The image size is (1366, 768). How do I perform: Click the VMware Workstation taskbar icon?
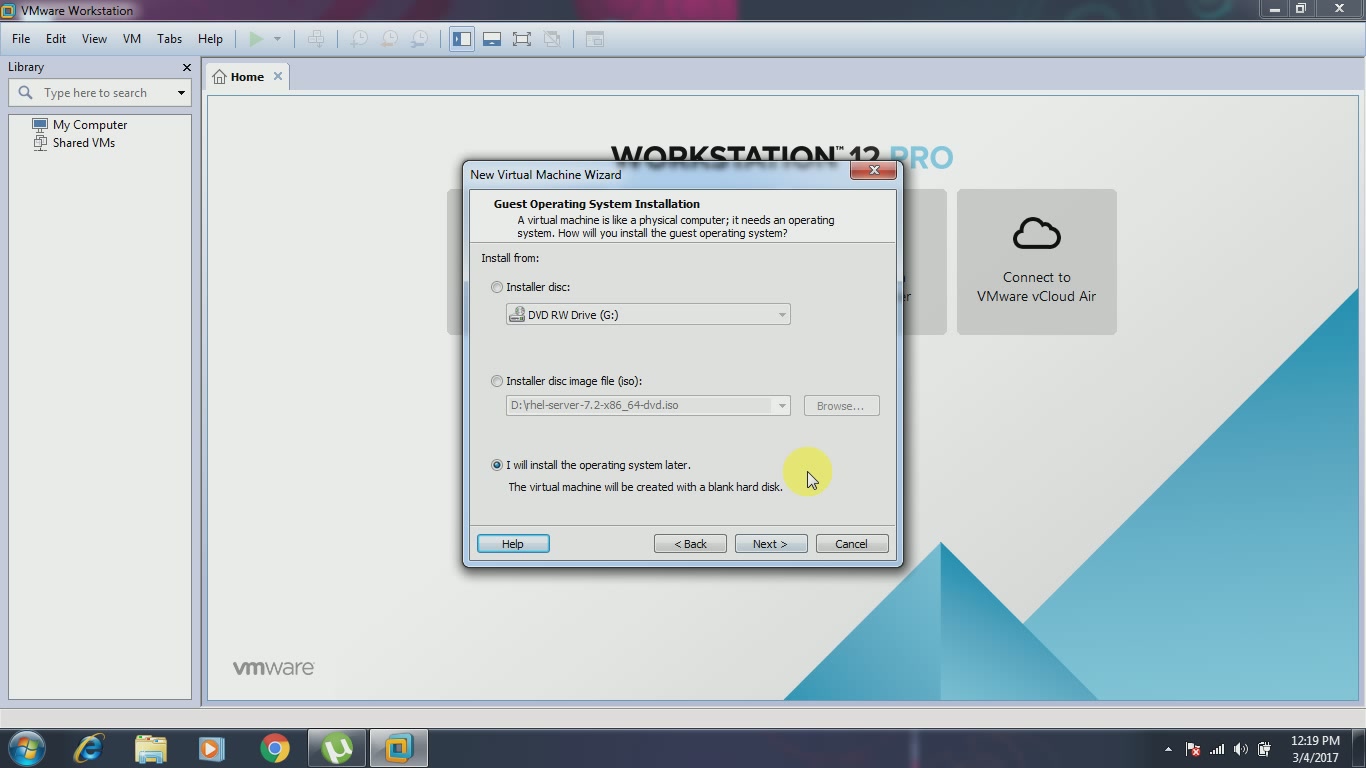coord(399,748)
